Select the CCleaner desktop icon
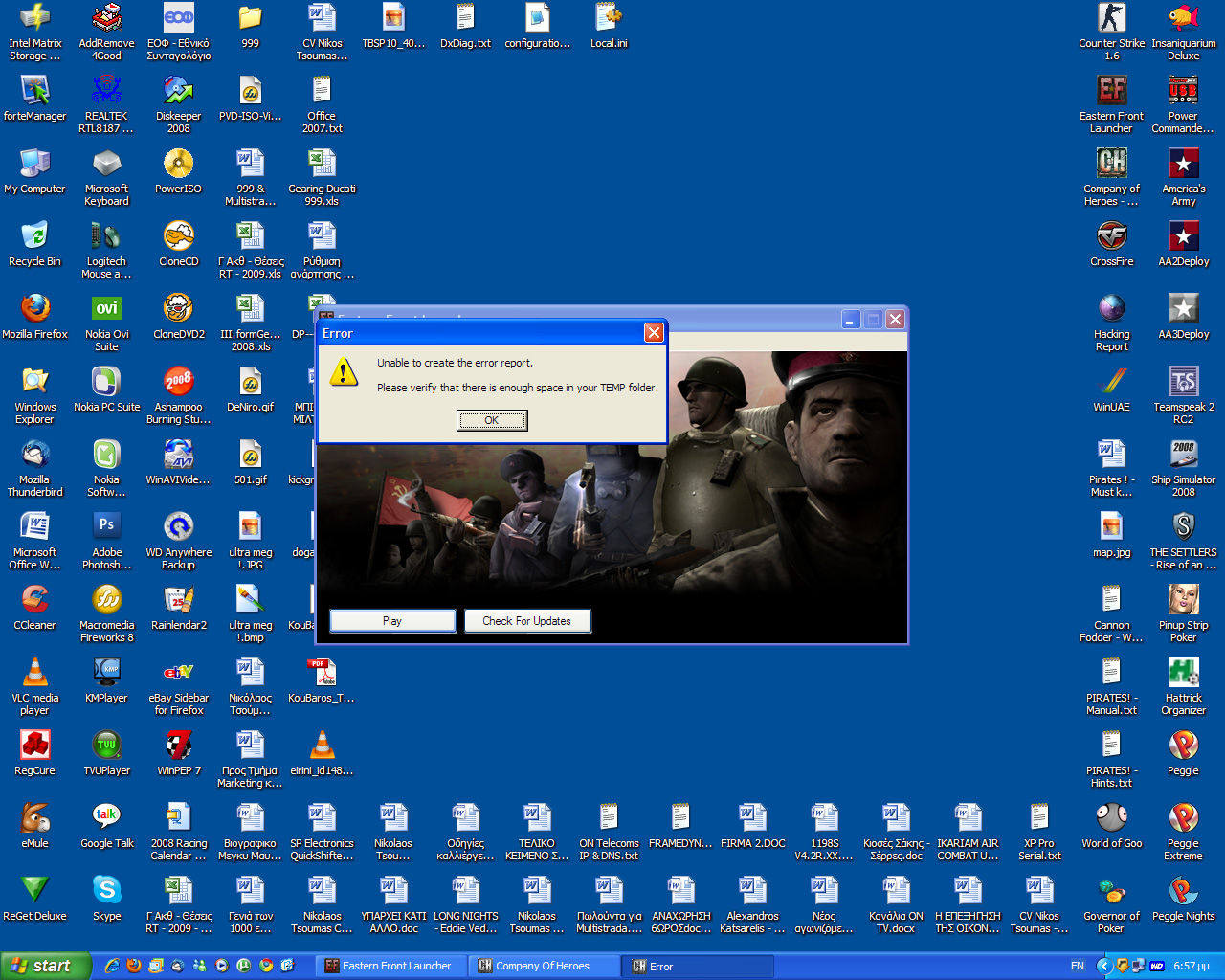This screenshot has width=1225, height=980. pos(35,607)
